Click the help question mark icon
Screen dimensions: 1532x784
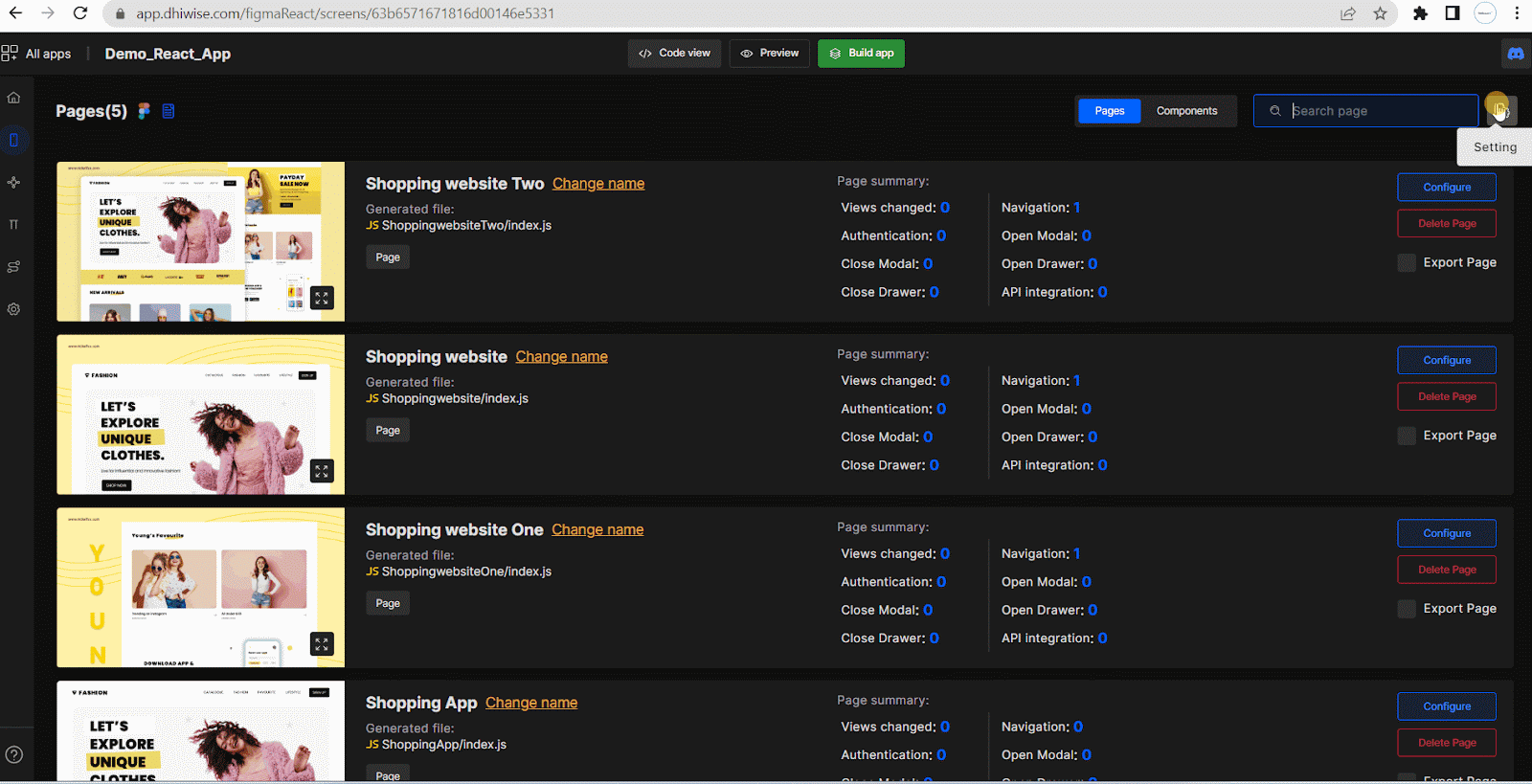tap(14, 754)
